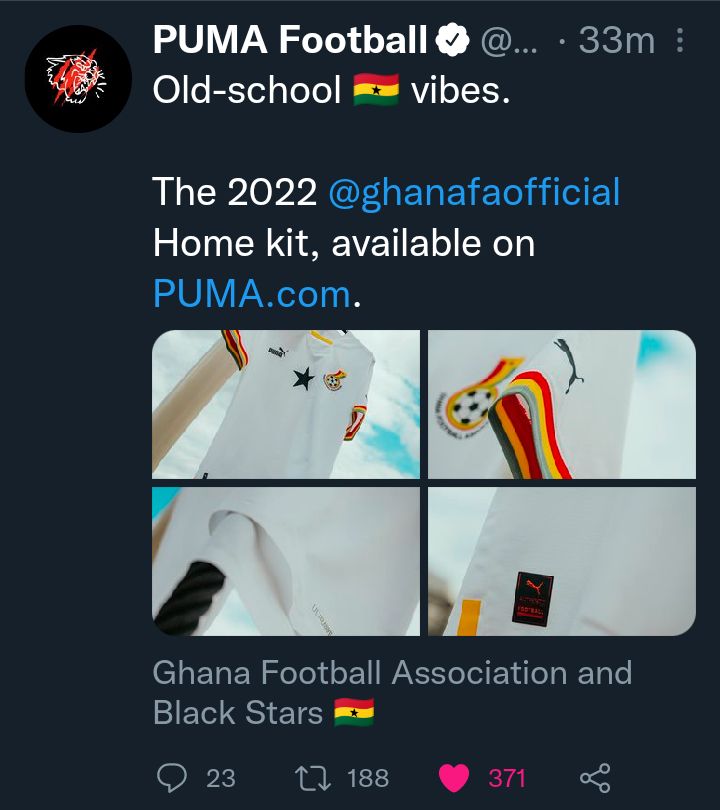
Task: Open the reply comment icon
Action: pyautogui.click(x=174, y=777)
